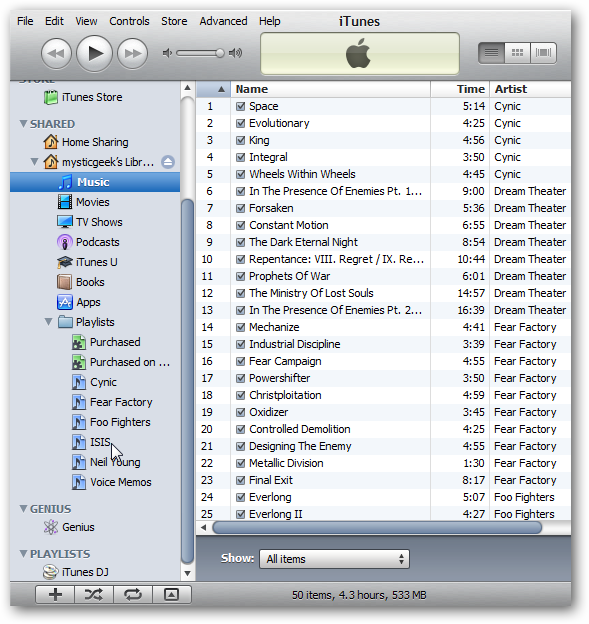This screenshot has width=589, height=624.
Task: Switch to Cover Flow view
Action: click(543, 53)
